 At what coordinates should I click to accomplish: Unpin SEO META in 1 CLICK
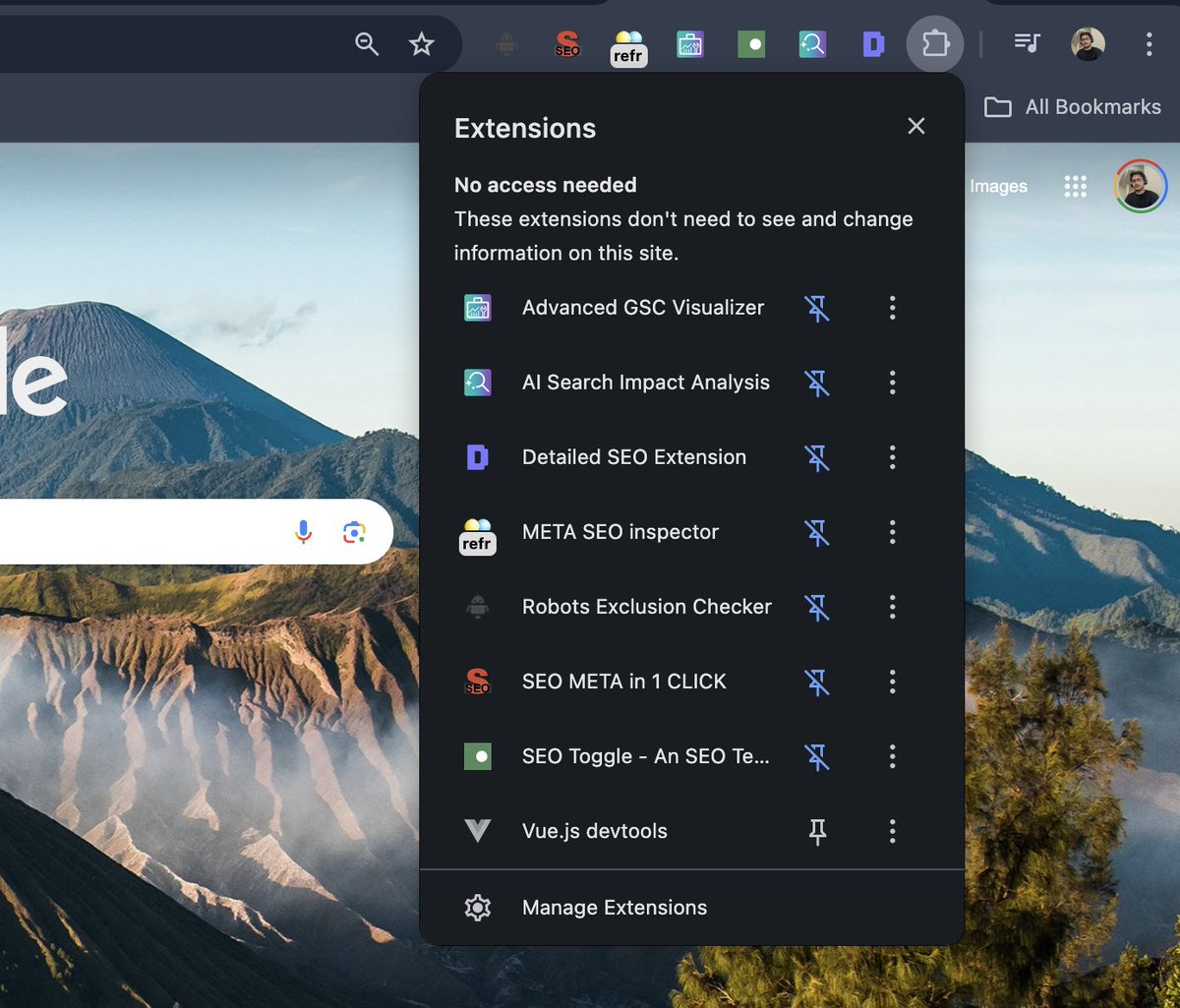point(817,682)
